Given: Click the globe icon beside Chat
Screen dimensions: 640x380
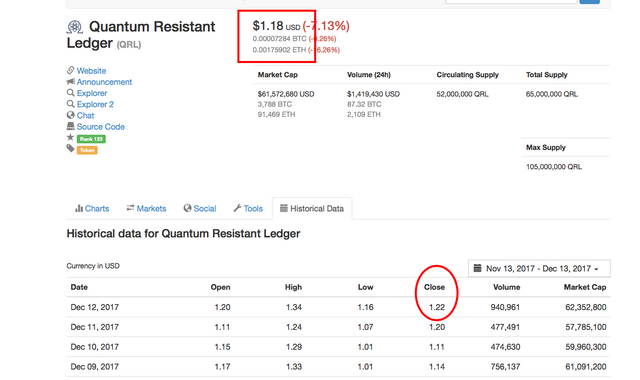Looking at the screenshot, I should coord(71,115).
